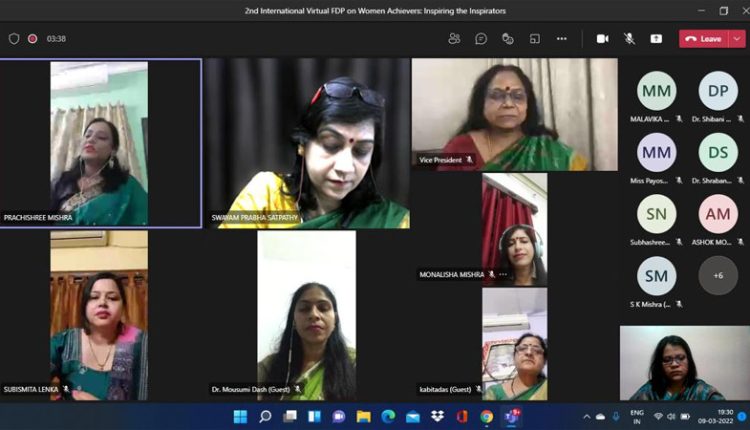Viewport: 750px width, 430px height.
Task: Show the +6 additional participants
Action: click(x=718, y=275)
